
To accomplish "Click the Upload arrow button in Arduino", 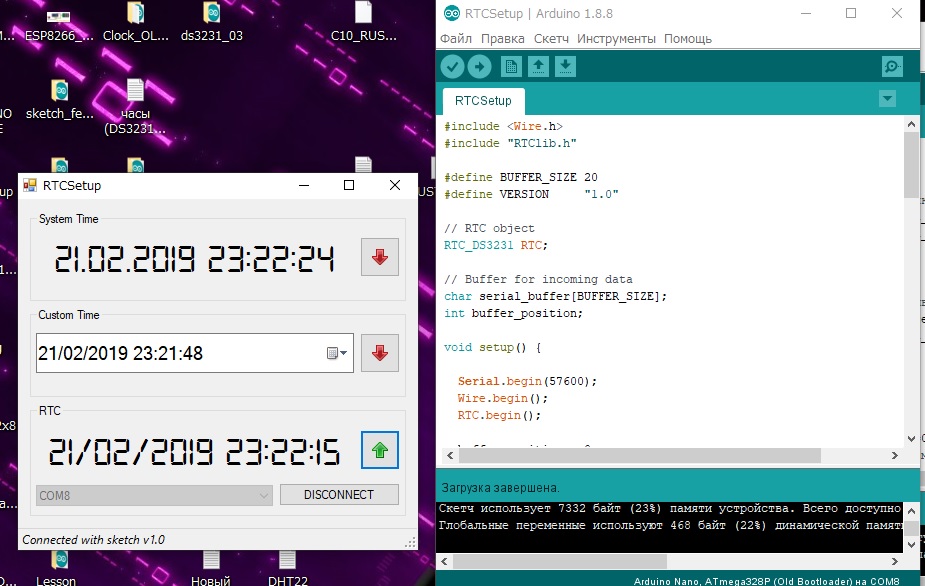I will coord(480,67).
